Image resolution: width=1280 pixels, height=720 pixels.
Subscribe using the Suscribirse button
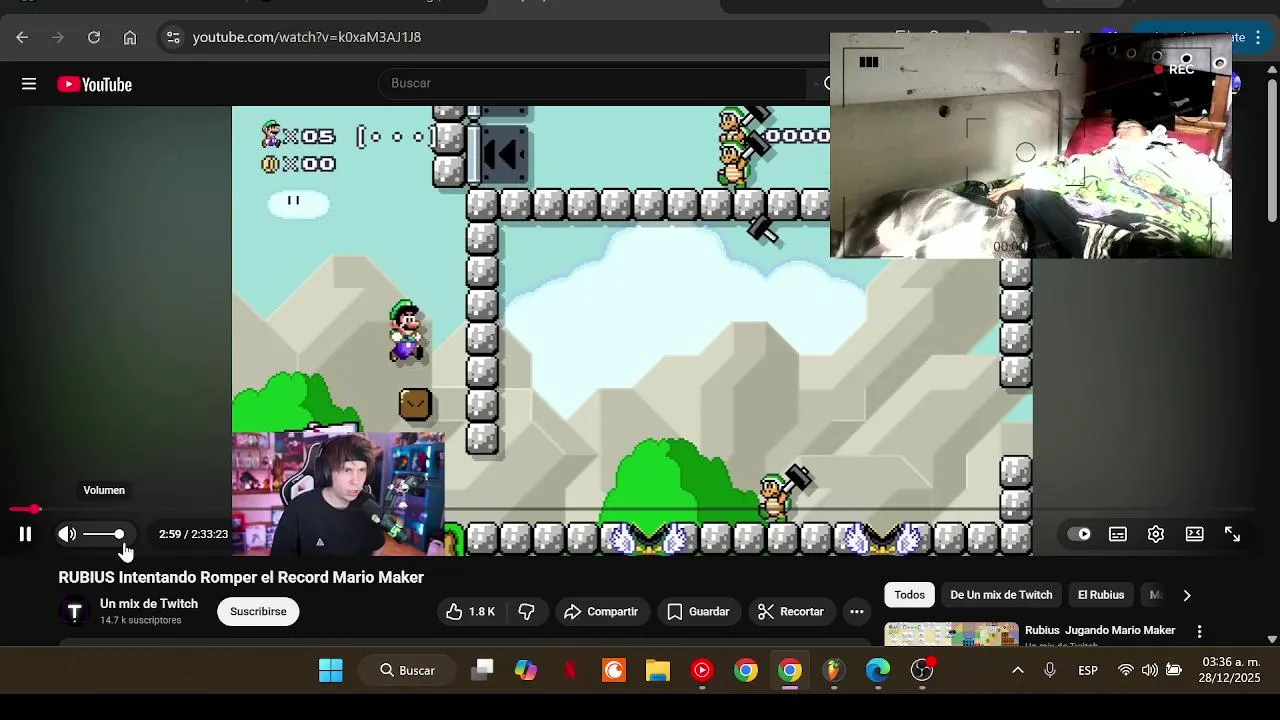[258, 611]
